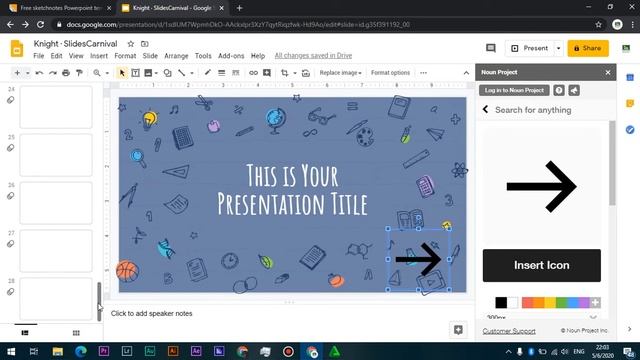Select the line tool
The height and width of the screenshot is (360, 640).
click(182, 73)
